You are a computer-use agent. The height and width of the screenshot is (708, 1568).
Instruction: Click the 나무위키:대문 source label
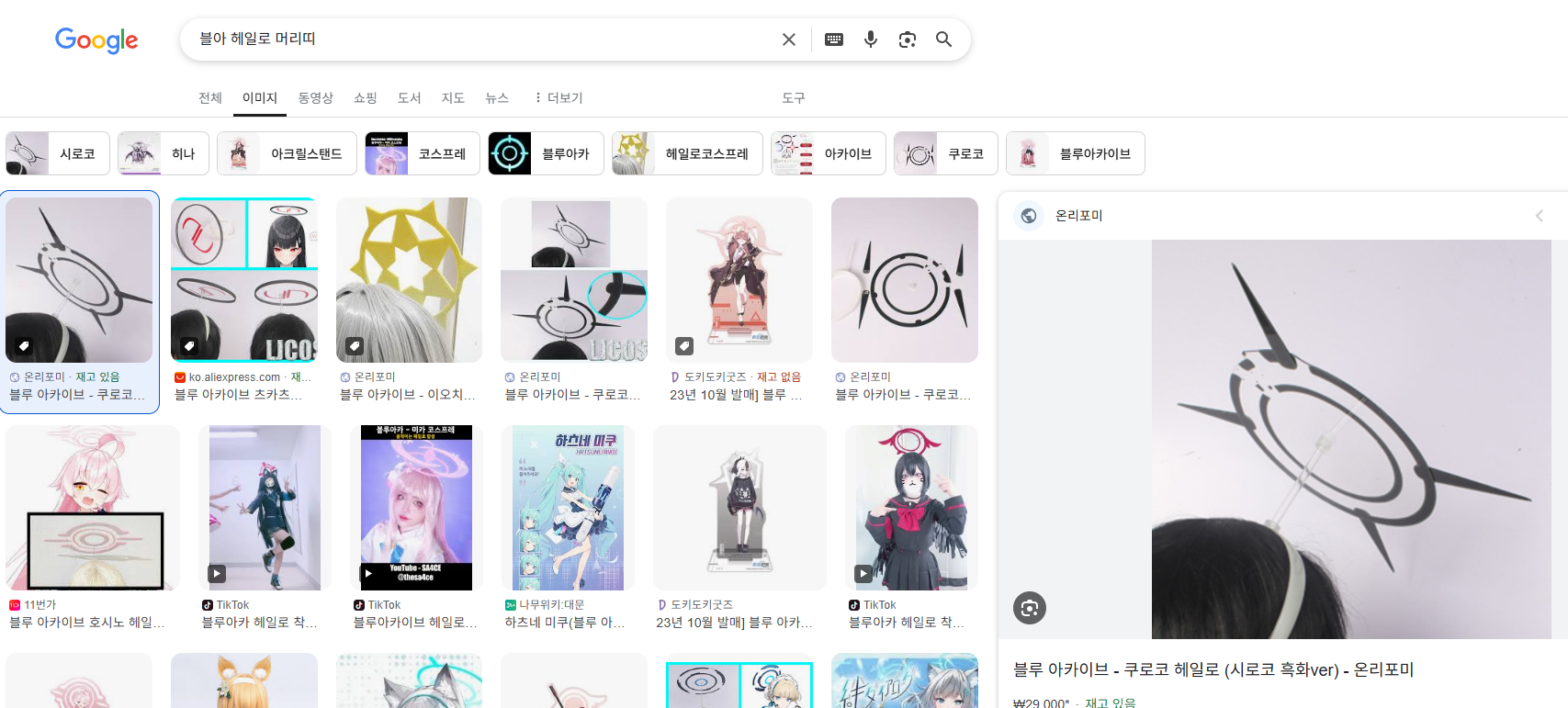coord(551,605)
